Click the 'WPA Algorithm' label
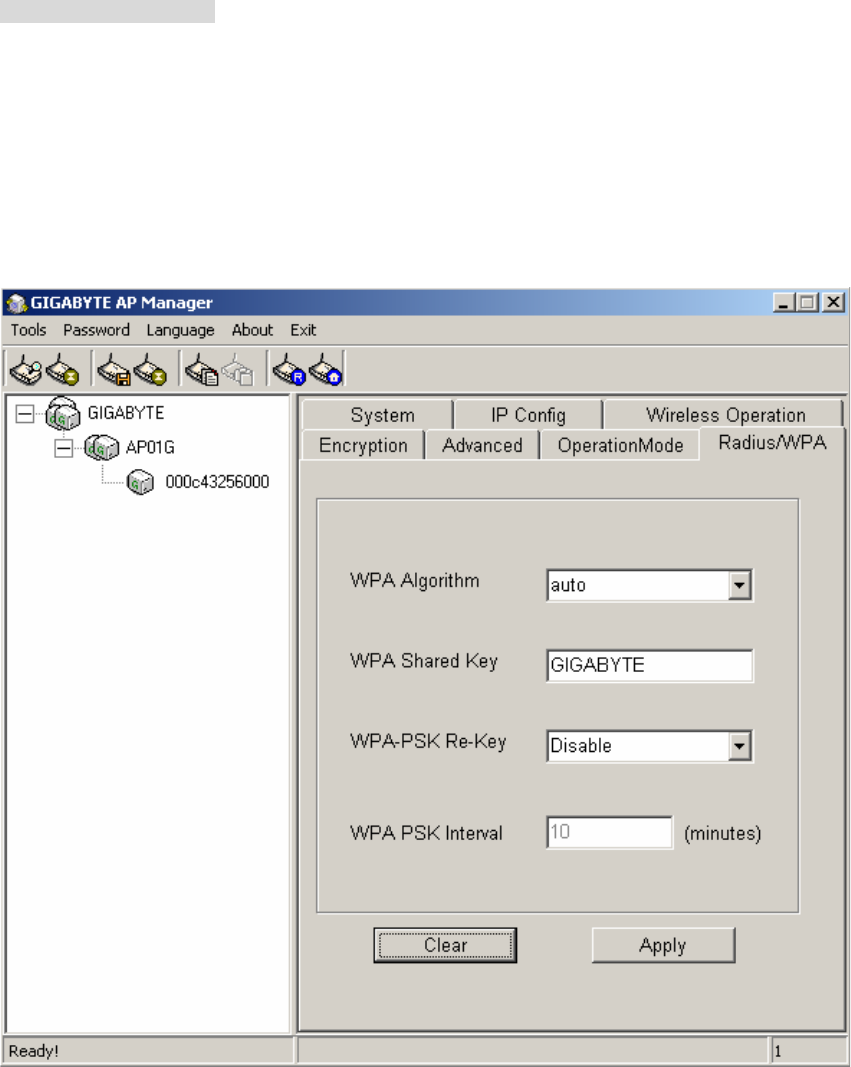The height and width of the screenshot is (1067, 851). point(414,581)
